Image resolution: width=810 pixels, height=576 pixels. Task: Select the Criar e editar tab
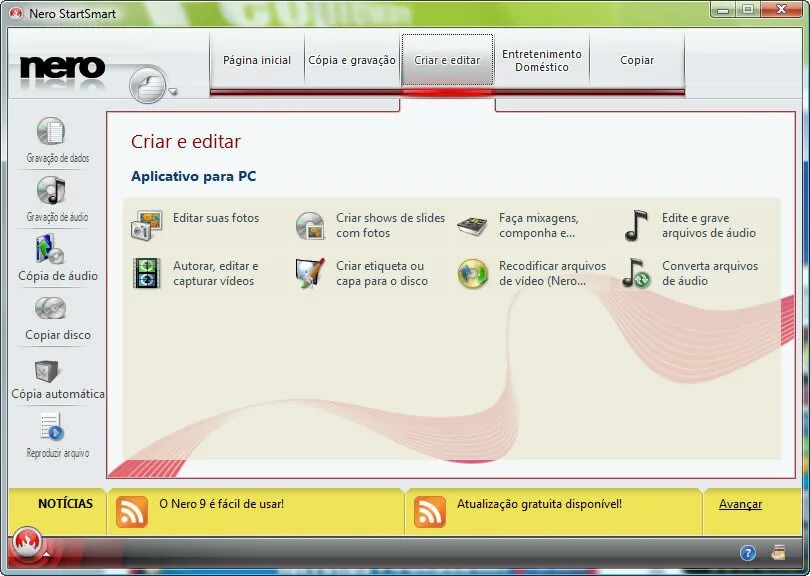click(x=447, y=60)
